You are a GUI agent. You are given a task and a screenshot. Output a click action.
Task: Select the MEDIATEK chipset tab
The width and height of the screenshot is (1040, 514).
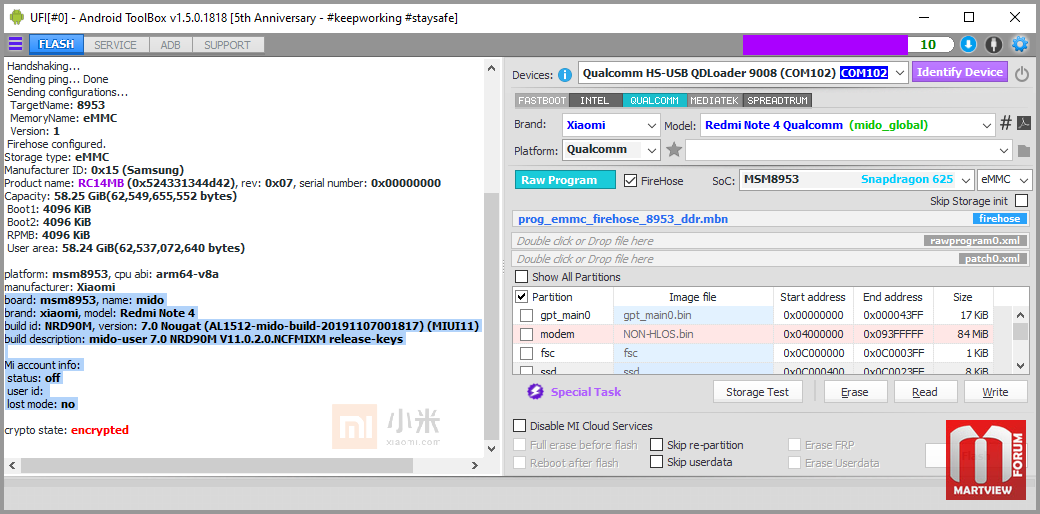tap(714, 101)
